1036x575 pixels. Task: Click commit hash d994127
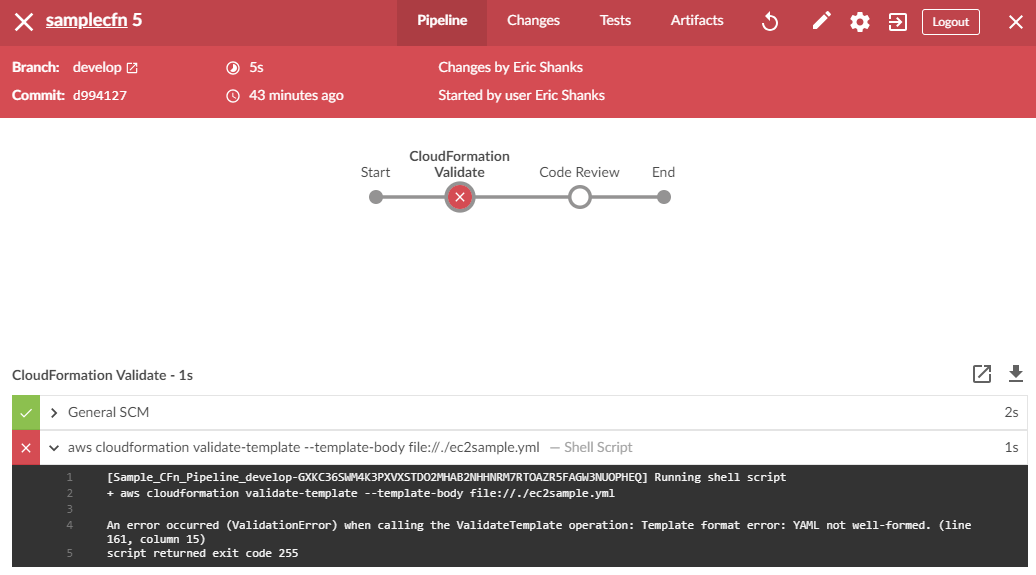point(100,96)
